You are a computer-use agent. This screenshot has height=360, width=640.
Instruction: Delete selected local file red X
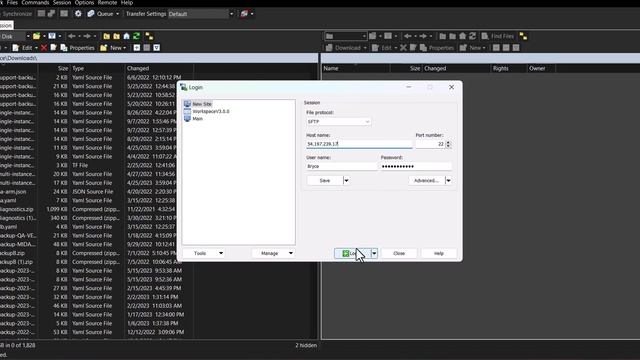(44, 48)
